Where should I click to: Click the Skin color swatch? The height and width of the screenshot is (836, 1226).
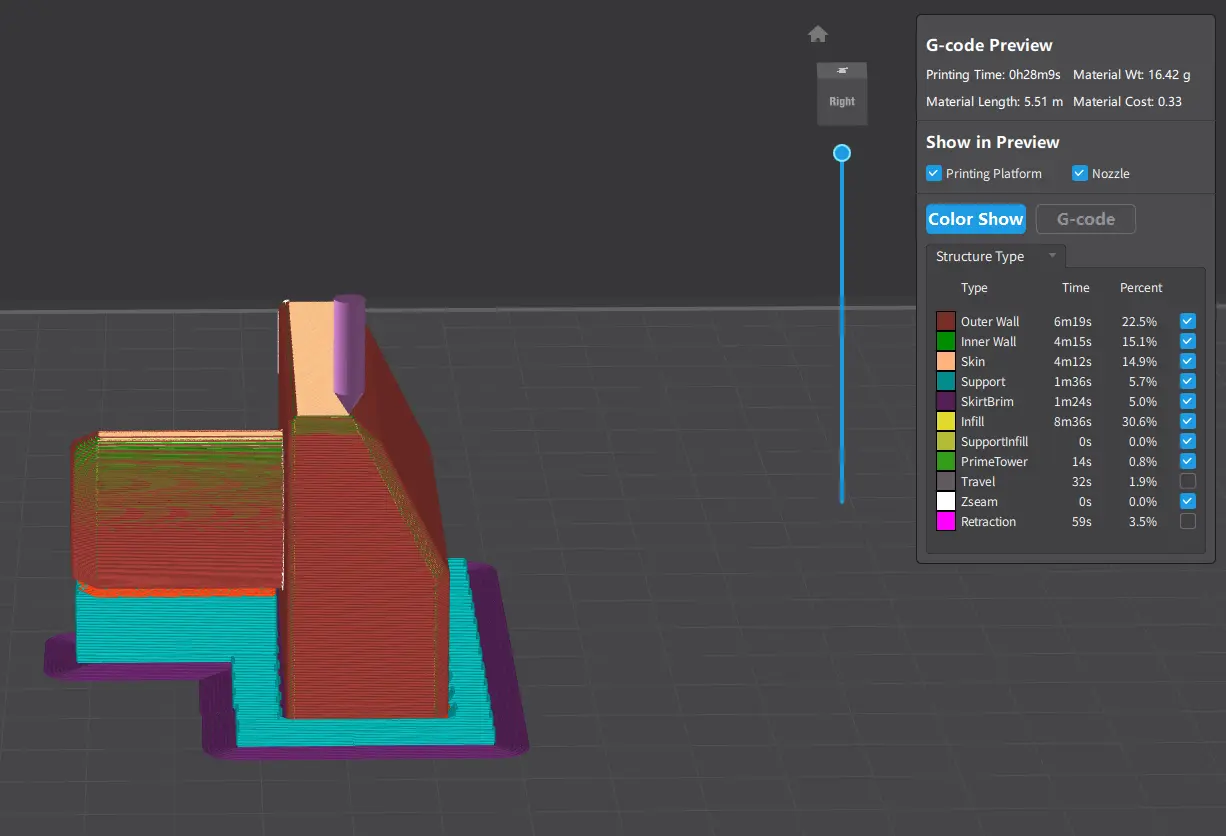946,361
